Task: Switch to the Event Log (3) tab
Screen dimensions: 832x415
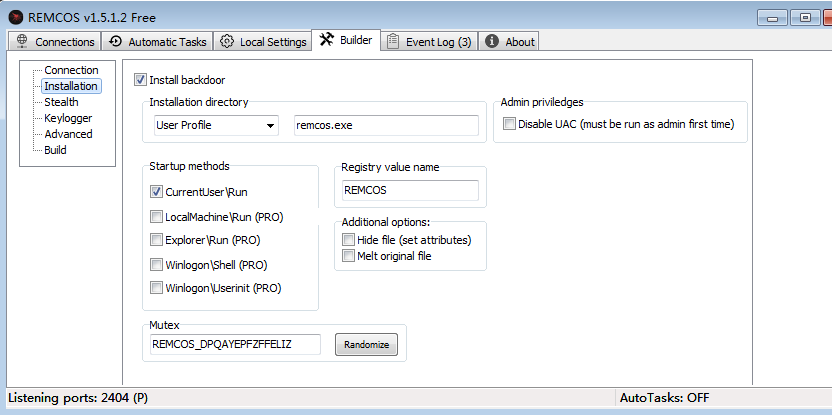Action: tap(429, 41)
